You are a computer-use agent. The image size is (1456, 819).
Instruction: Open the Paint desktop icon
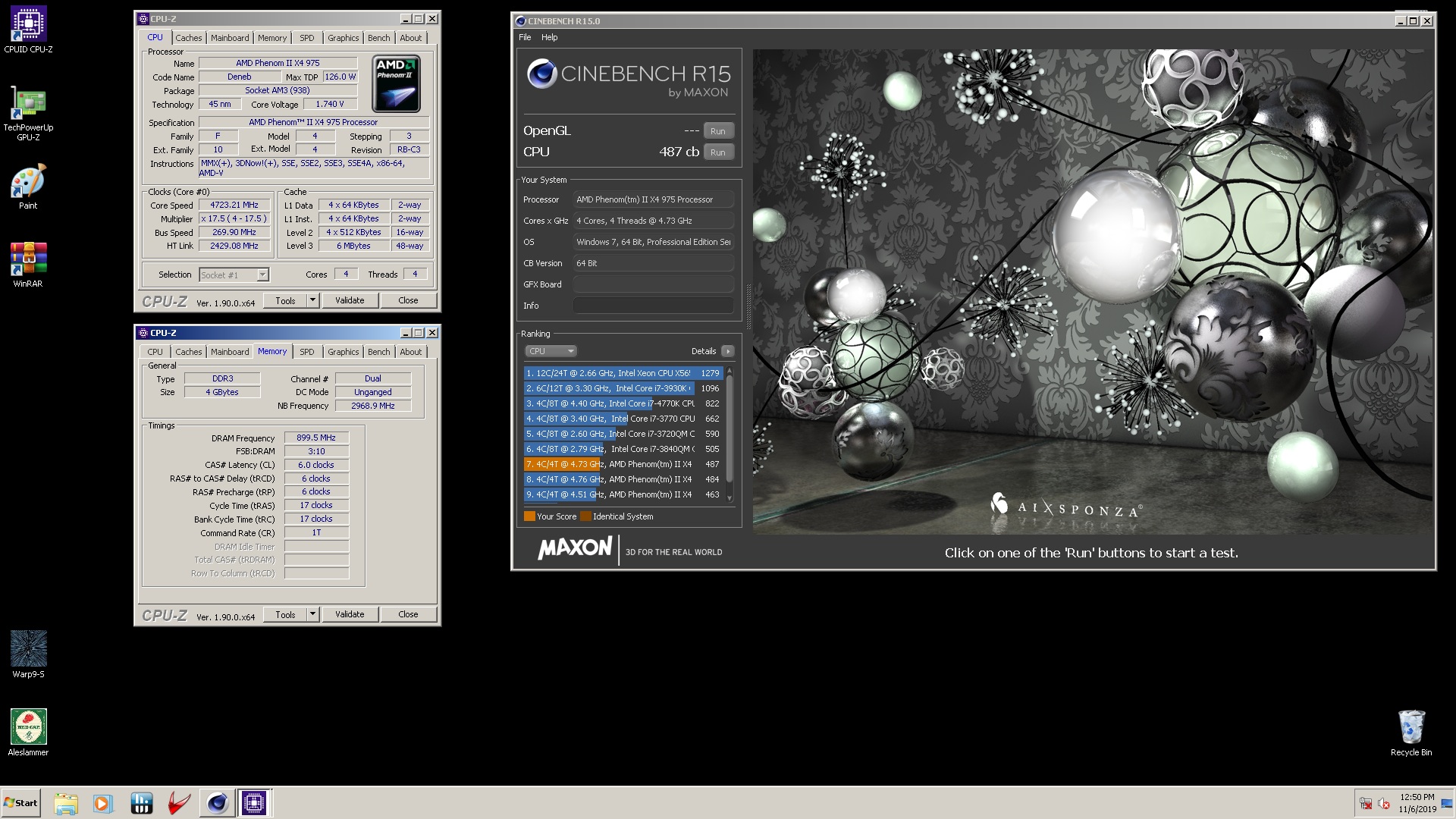28,187
